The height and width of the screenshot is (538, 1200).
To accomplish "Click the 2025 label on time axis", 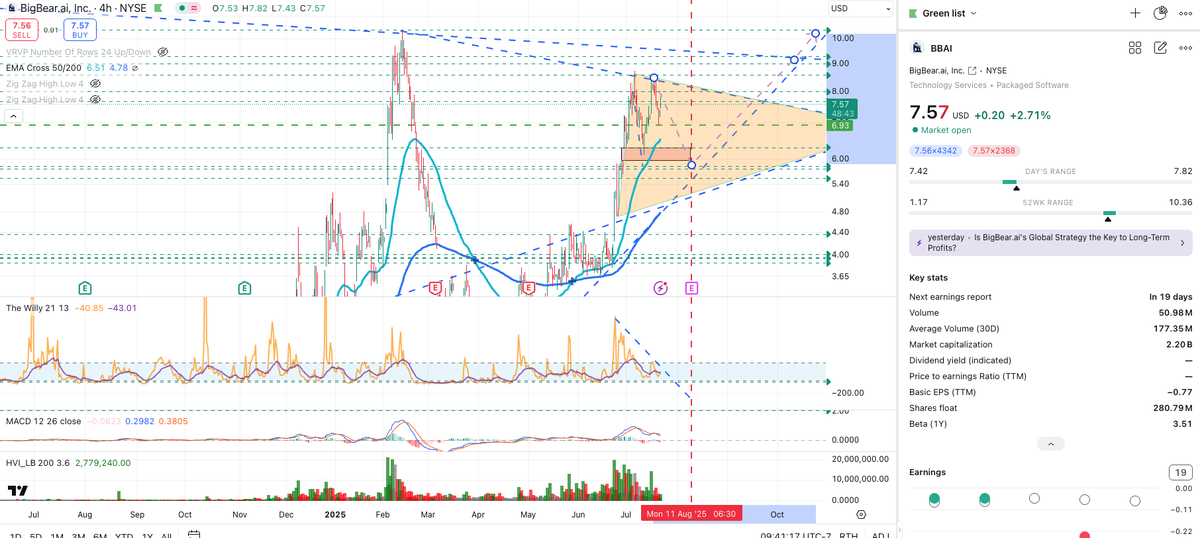I will [x=333, y=513].
